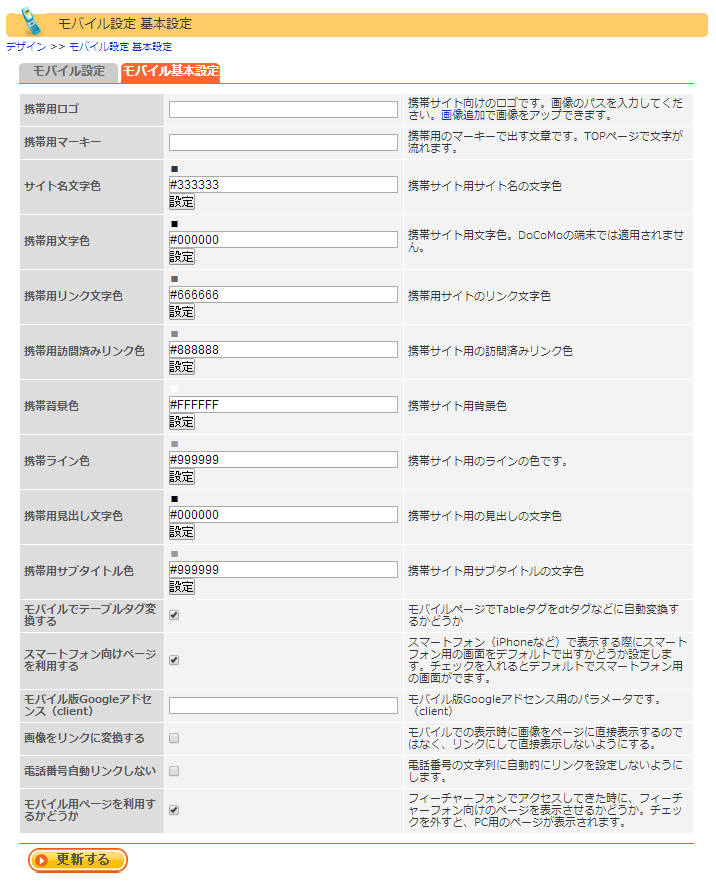Screen dimensions: 716x884
Task: Click the 携帯用リンク文字色 color swatch
Action: coord(174,279)
